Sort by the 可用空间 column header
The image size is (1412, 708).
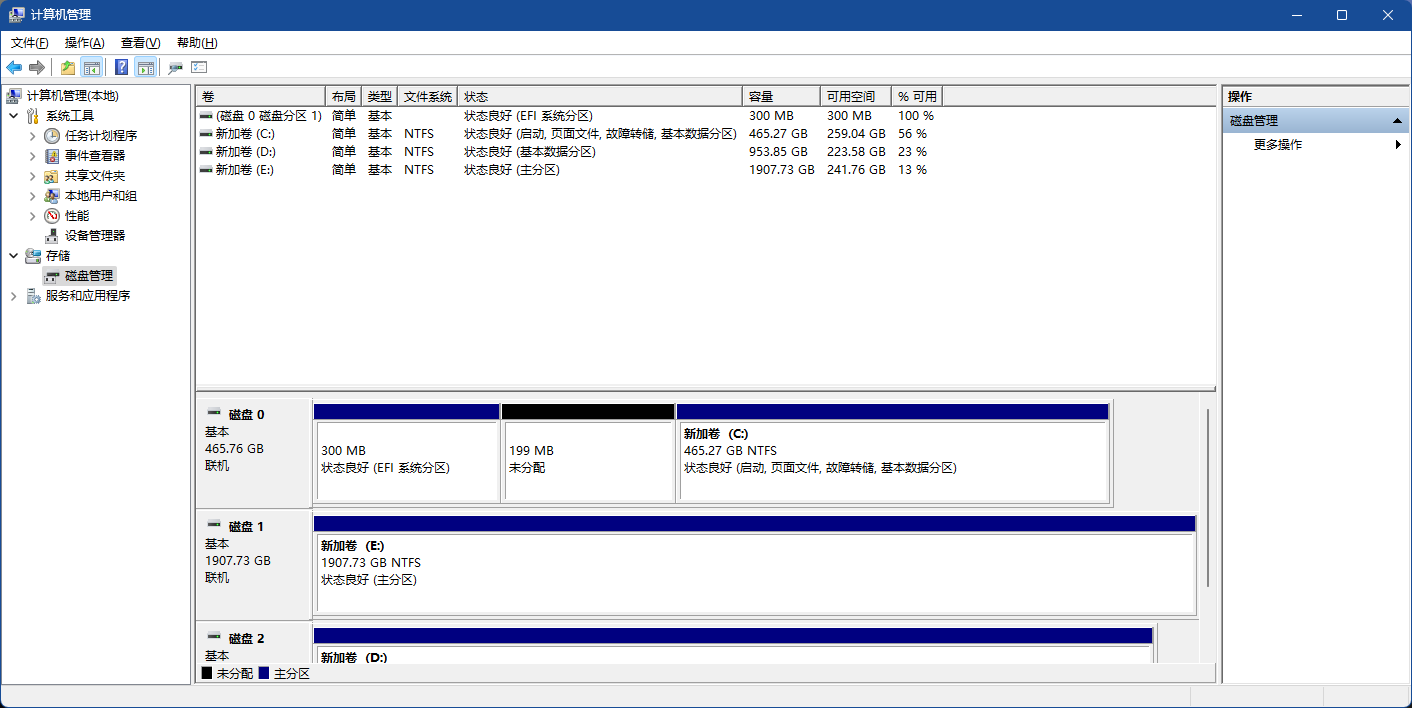[x=856, y=96]
